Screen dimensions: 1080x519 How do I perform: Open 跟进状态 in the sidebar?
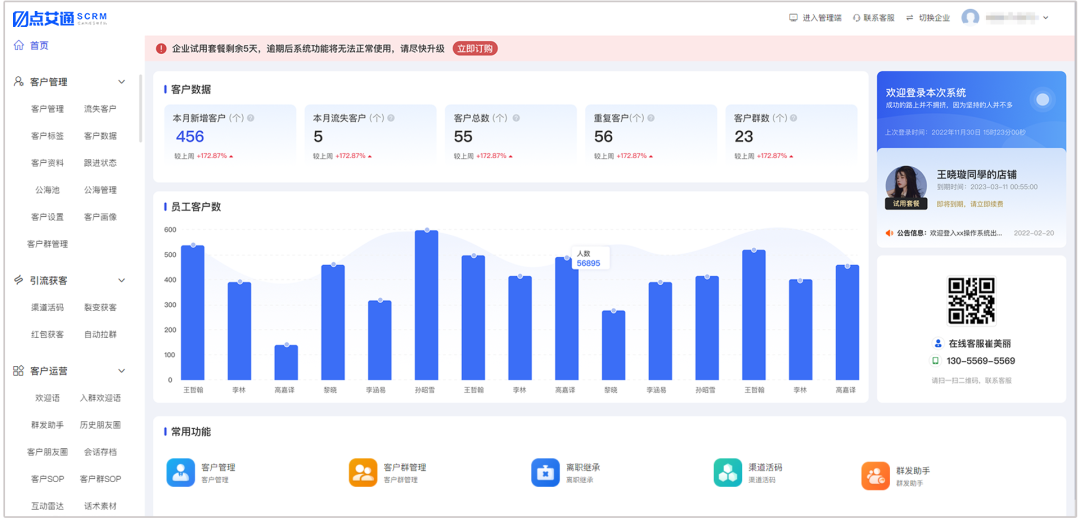tap(101, 163)
